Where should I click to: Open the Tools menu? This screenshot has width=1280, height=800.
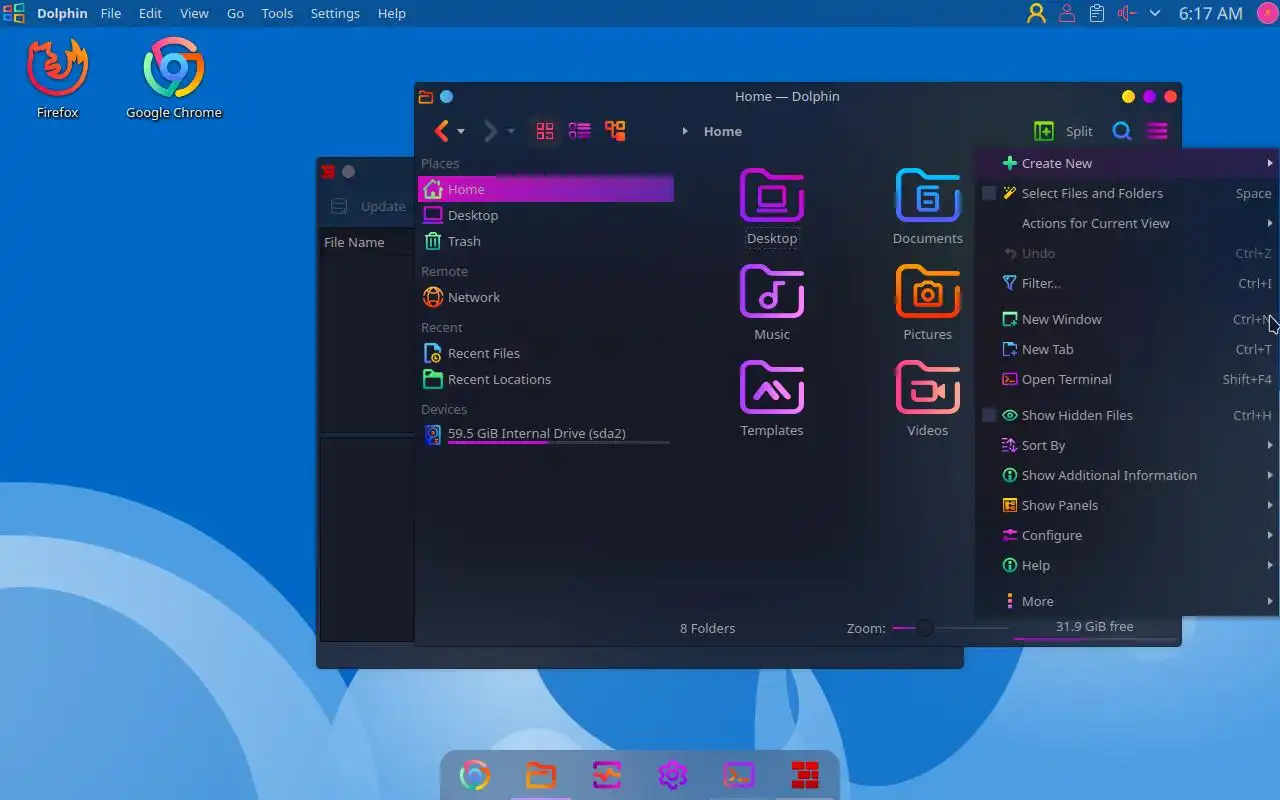pyautogui.click(x=277, y=13)
